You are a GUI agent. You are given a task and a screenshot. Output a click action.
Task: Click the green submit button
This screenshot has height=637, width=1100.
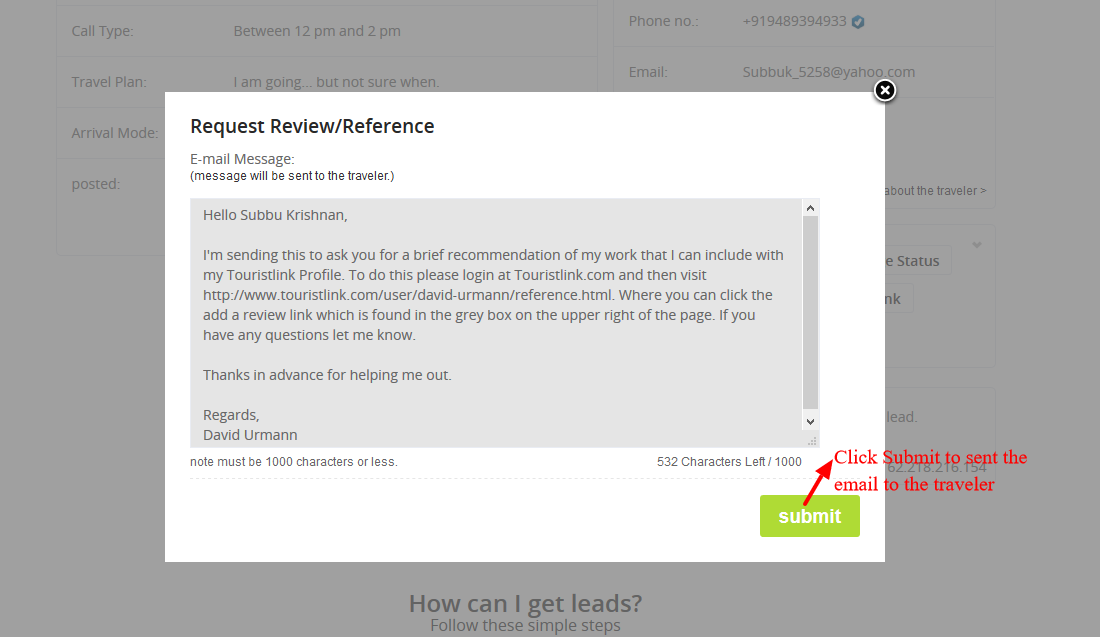tap(810, 516)
